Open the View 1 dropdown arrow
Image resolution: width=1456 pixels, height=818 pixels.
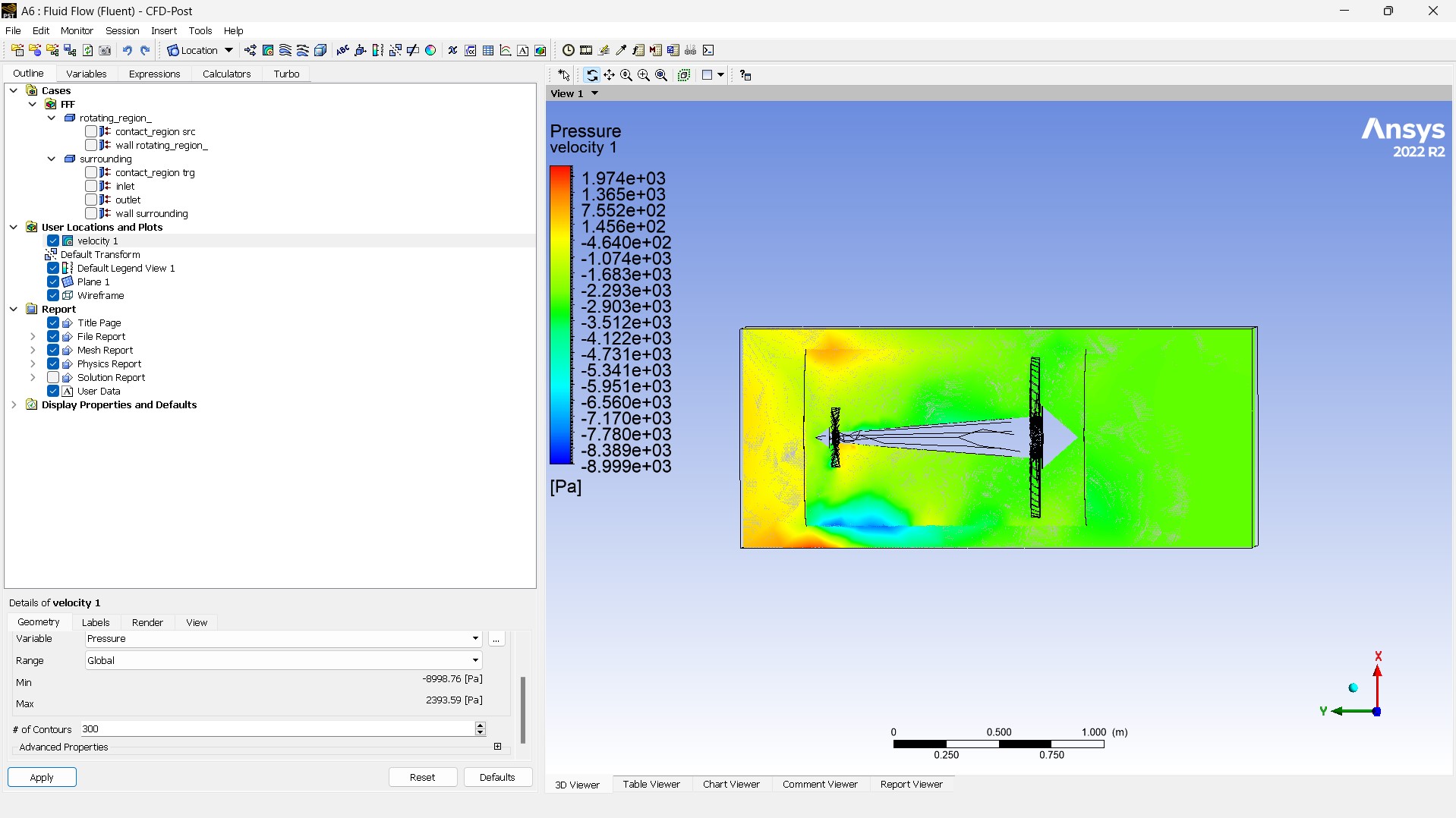594,93
